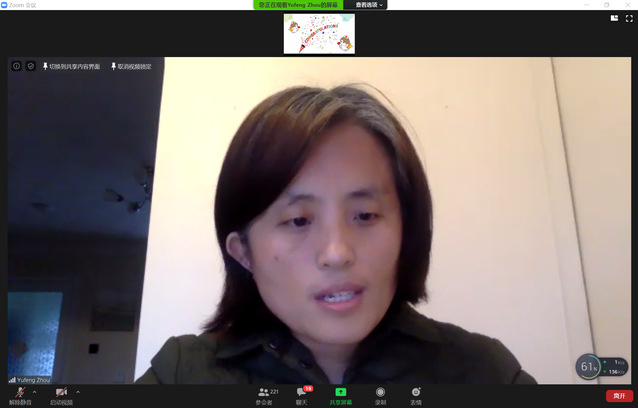Expand audio options arrow beside microphone
The width and height of the screenshot is (638, 408).
tap(34, 392)
